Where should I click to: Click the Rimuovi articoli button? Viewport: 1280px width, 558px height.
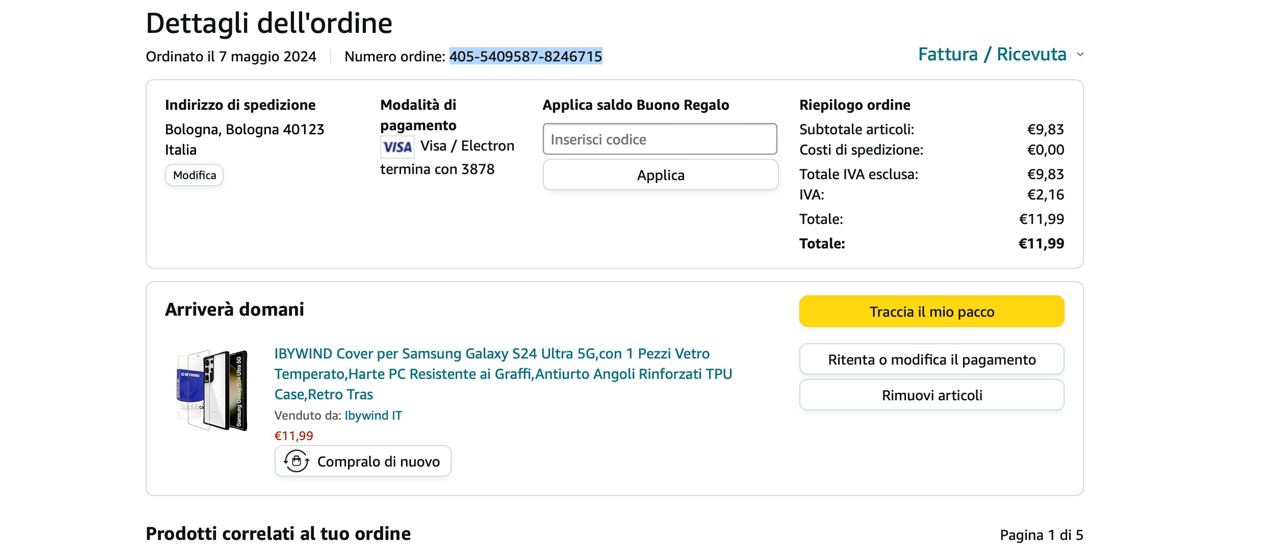click(931, 395)
